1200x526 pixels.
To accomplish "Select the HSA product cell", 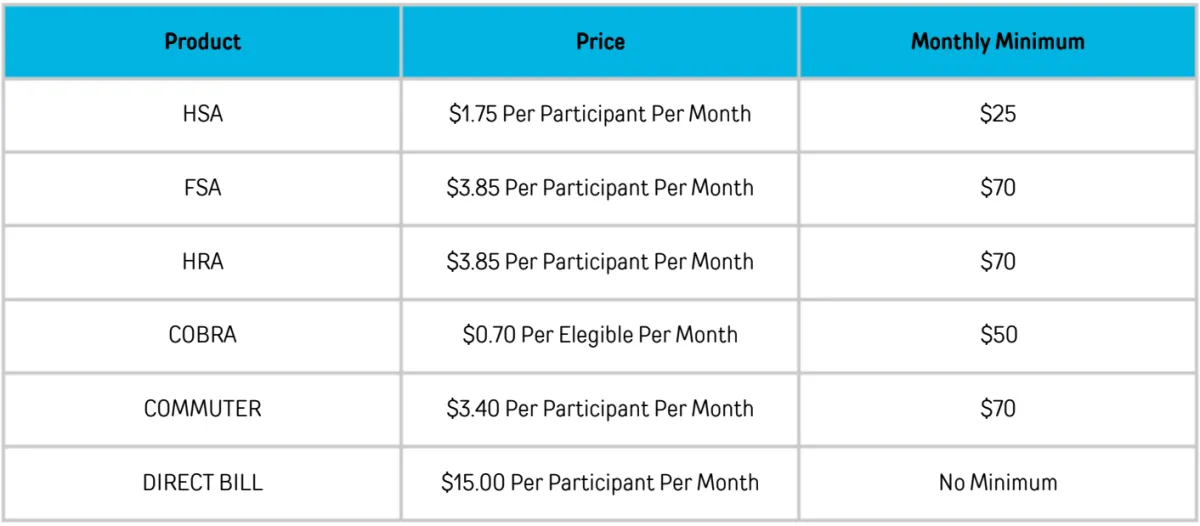I will click(203, 114).
